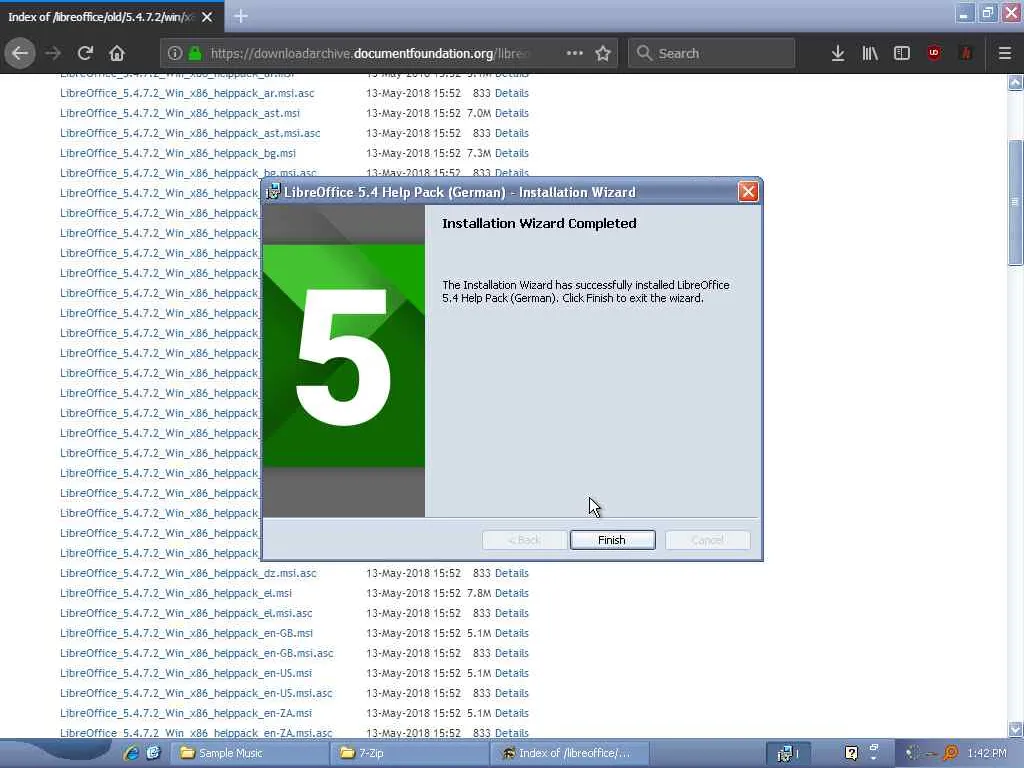Click the 1:42 PM system clock
The height and width of the screenshot is (768, 1024).
coord(987,753)
